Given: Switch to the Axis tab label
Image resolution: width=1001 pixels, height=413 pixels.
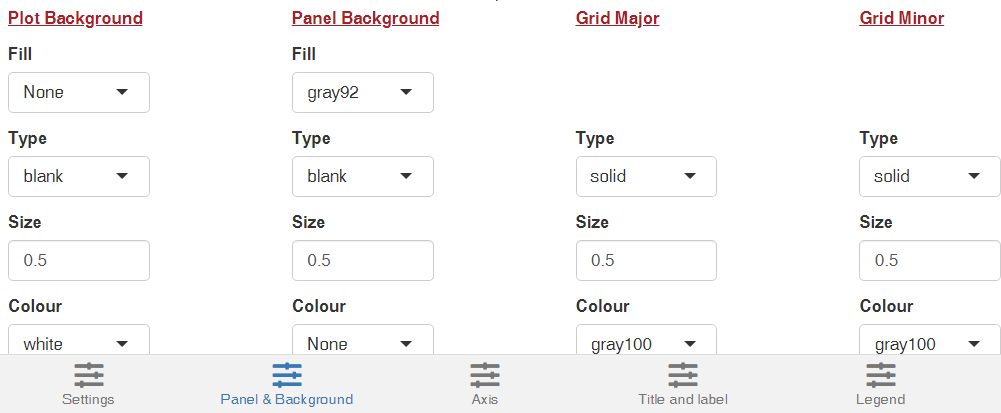Looking at the screenshot, I should pyautogui.click(x=485, y=400).
